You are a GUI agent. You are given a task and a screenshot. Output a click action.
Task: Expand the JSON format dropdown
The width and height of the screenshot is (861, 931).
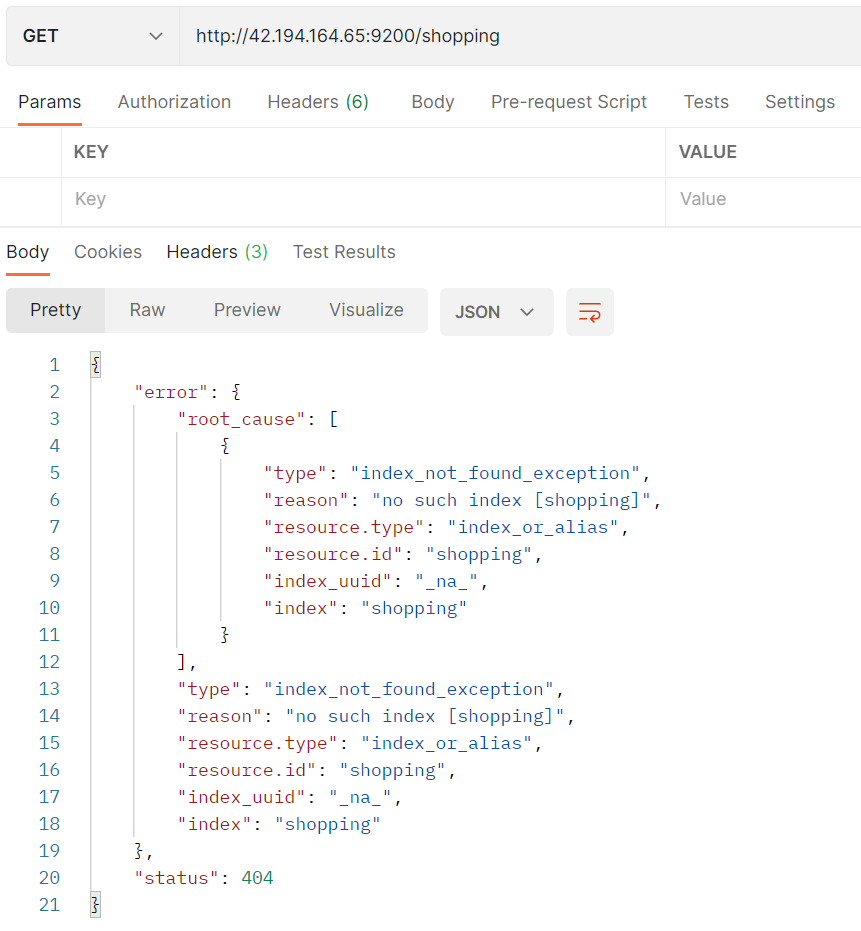tap(496, 312)
